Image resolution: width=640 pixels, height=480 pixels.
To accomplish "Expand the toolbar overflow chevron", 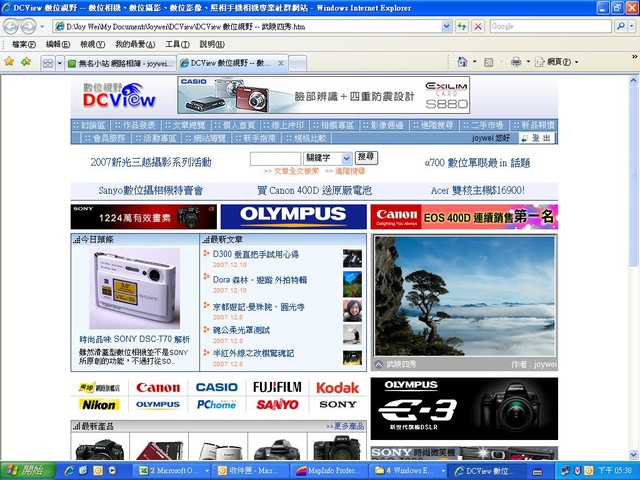I will (x=635, y=57).
